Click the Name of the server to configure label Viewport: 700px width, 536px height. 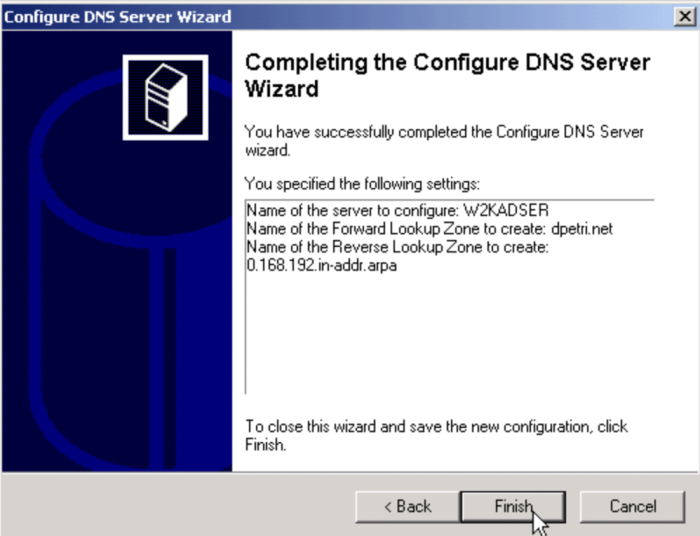353,210
